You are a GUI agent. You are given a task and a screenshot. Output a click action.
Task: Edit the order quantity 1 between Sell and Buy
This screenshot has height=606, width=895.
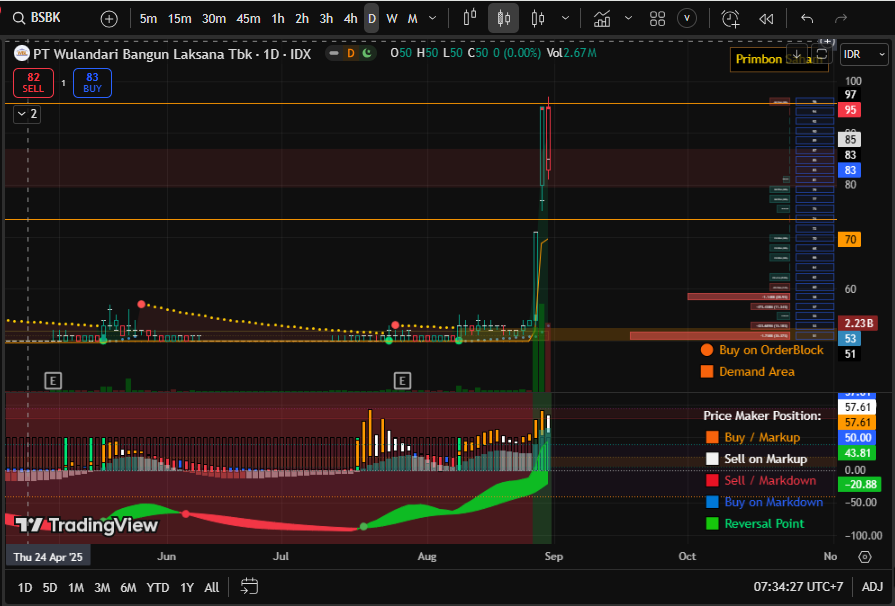tap(63, 83)
